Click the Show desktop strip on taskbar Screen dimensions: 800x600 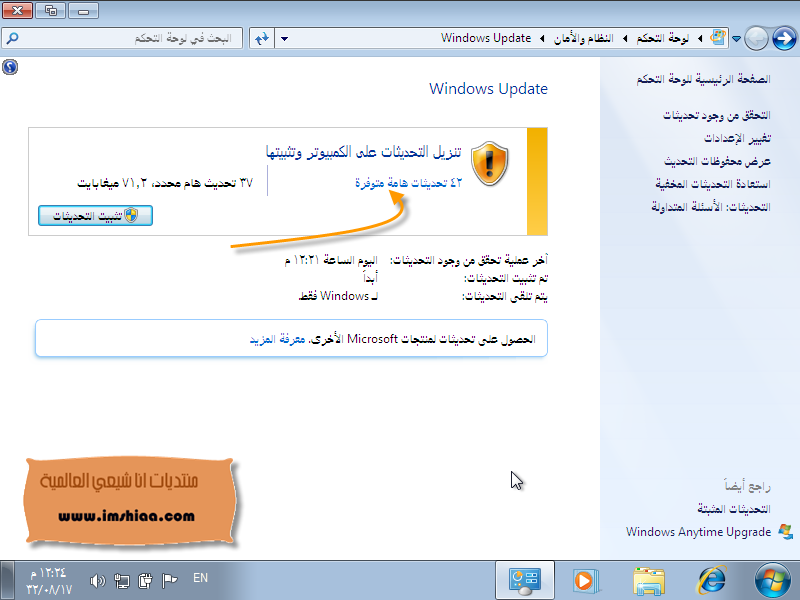coord(6,581)
